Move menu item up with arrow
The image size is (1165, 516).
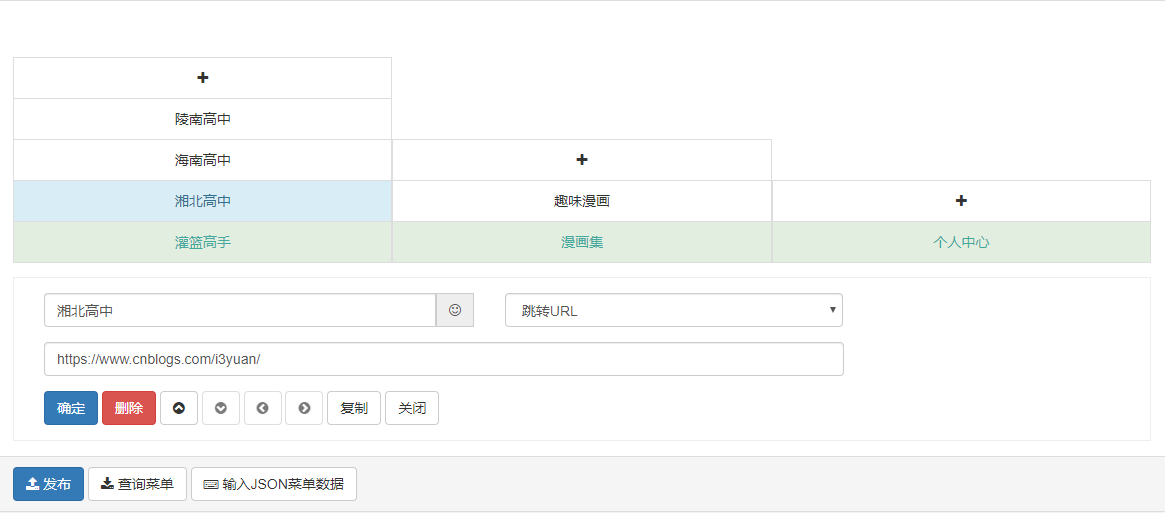click(x=179, y=408)
